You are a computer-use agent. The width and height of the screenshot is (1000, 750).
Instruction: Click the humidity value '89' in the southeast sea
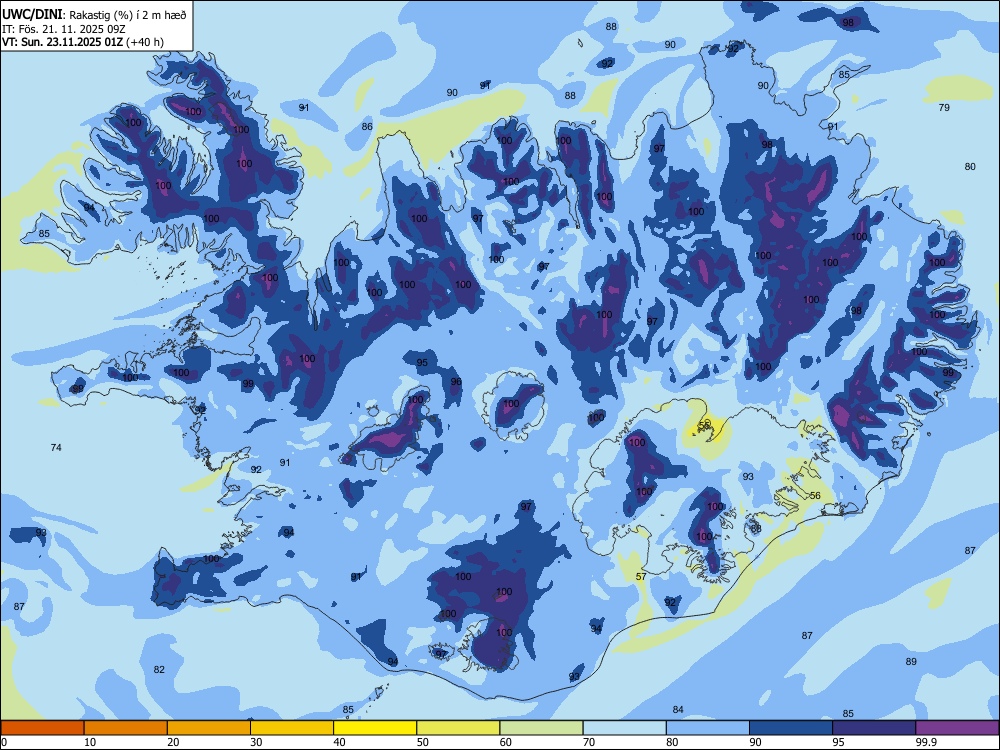(x=911, y=661)
